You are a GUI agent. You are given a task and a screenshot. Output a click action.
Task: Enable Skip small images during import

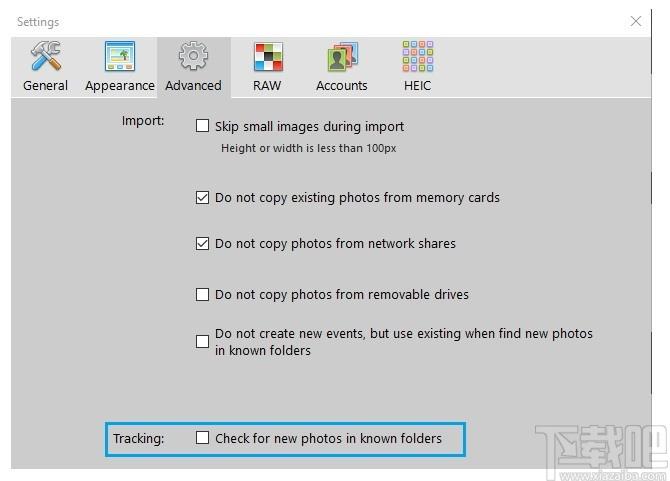pos(203,127)
